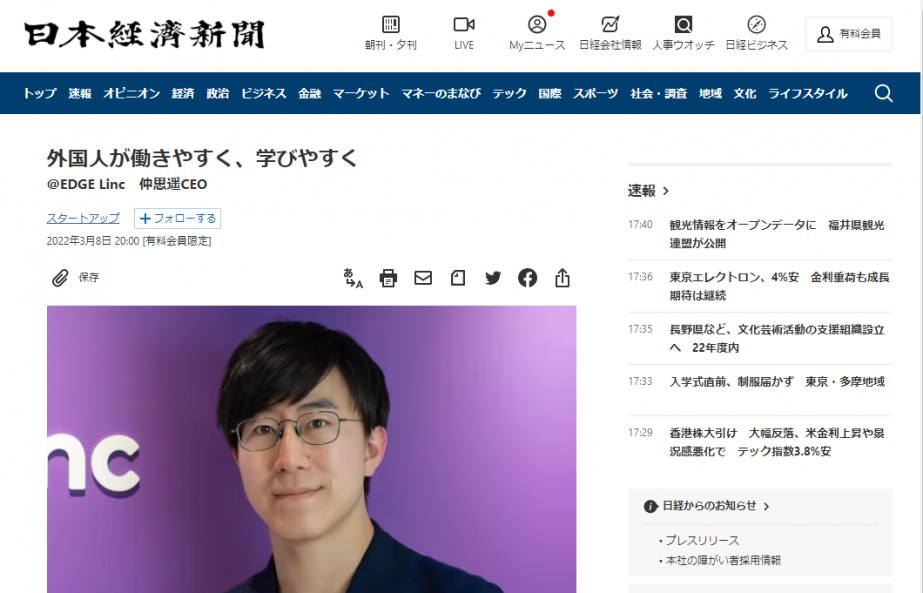Email the article via envelope icon
The image size is (923, 593).
click(423, 277)
